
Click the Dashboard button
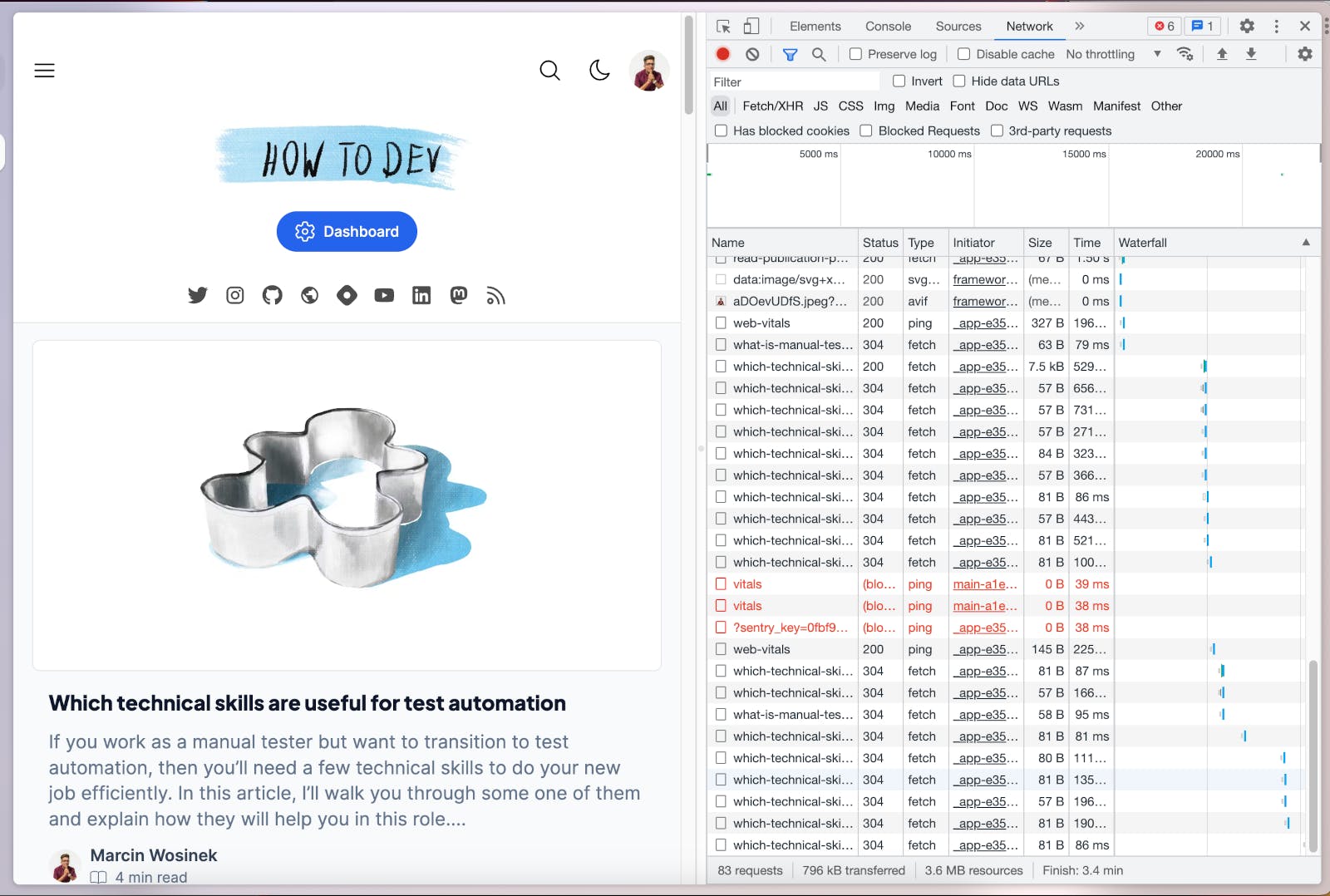tap(347, 232)
